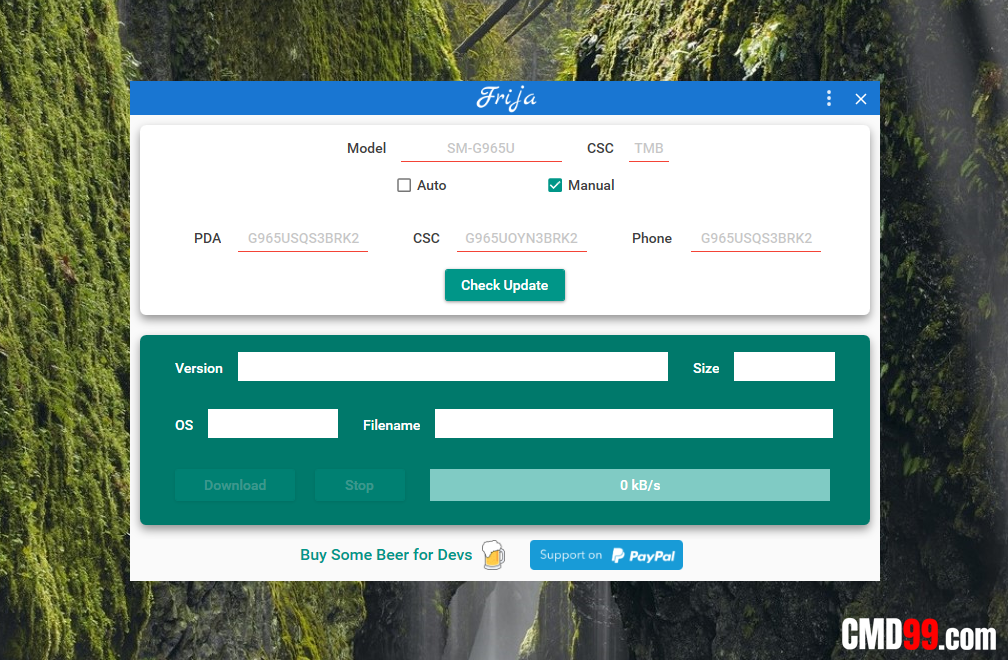The height and width of the screenshot is (660, 1008).
Task: Click the Size output box
Action: tap(784, 366)
